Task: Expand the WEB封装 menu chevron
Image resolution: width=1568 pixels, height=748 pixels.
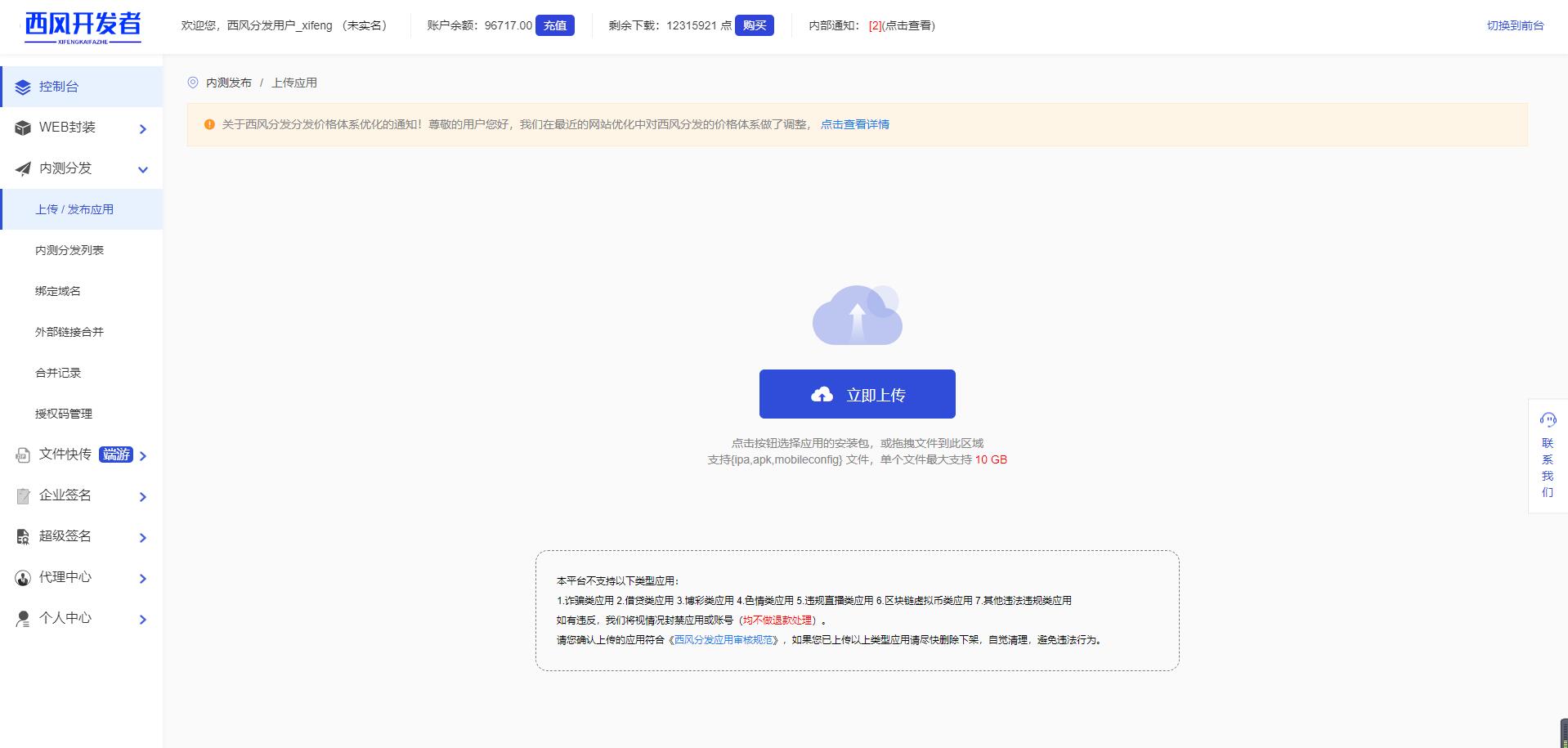Action: tap(143, 129)
